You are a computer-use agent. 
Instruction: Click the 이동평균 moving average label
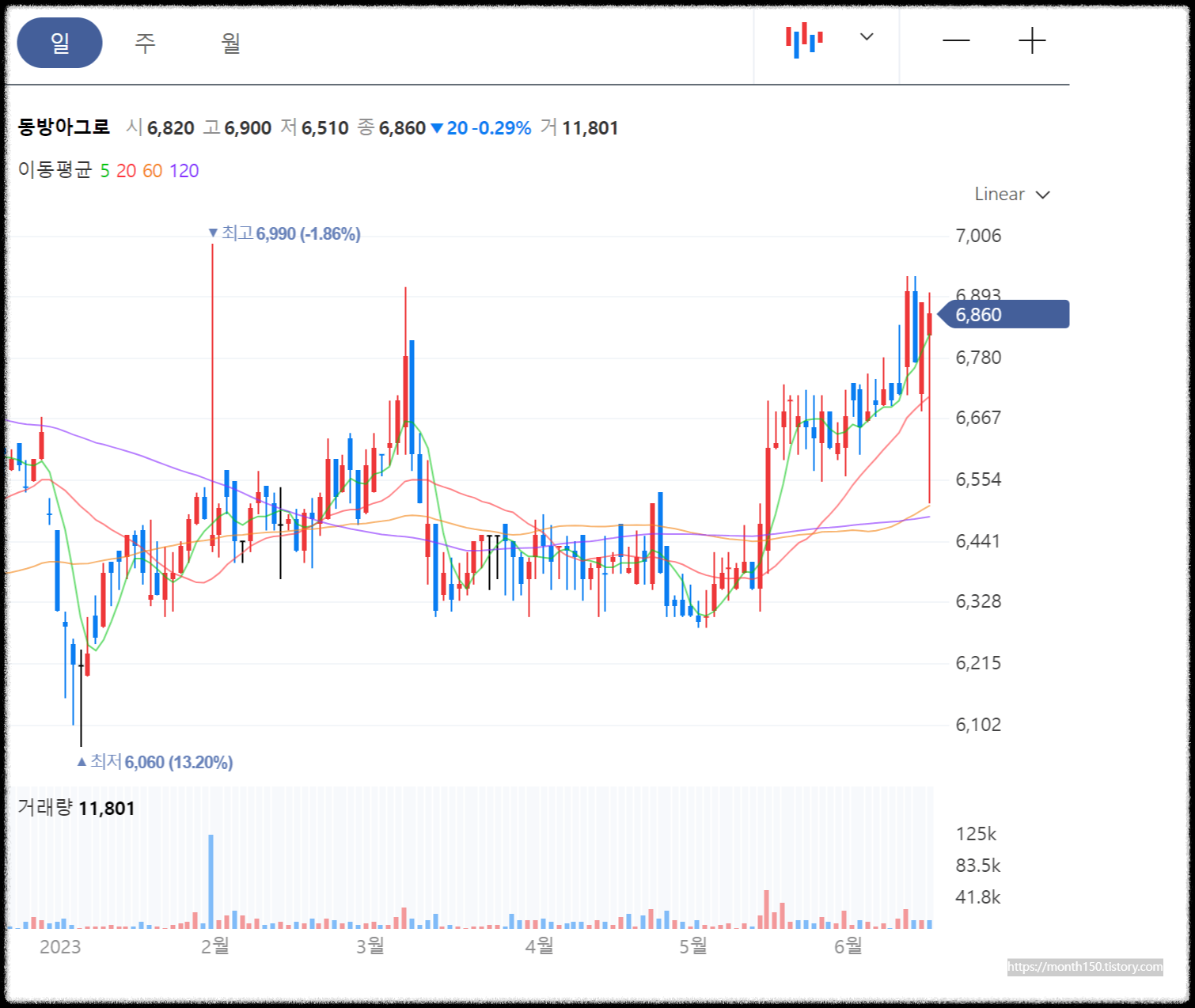55,170
